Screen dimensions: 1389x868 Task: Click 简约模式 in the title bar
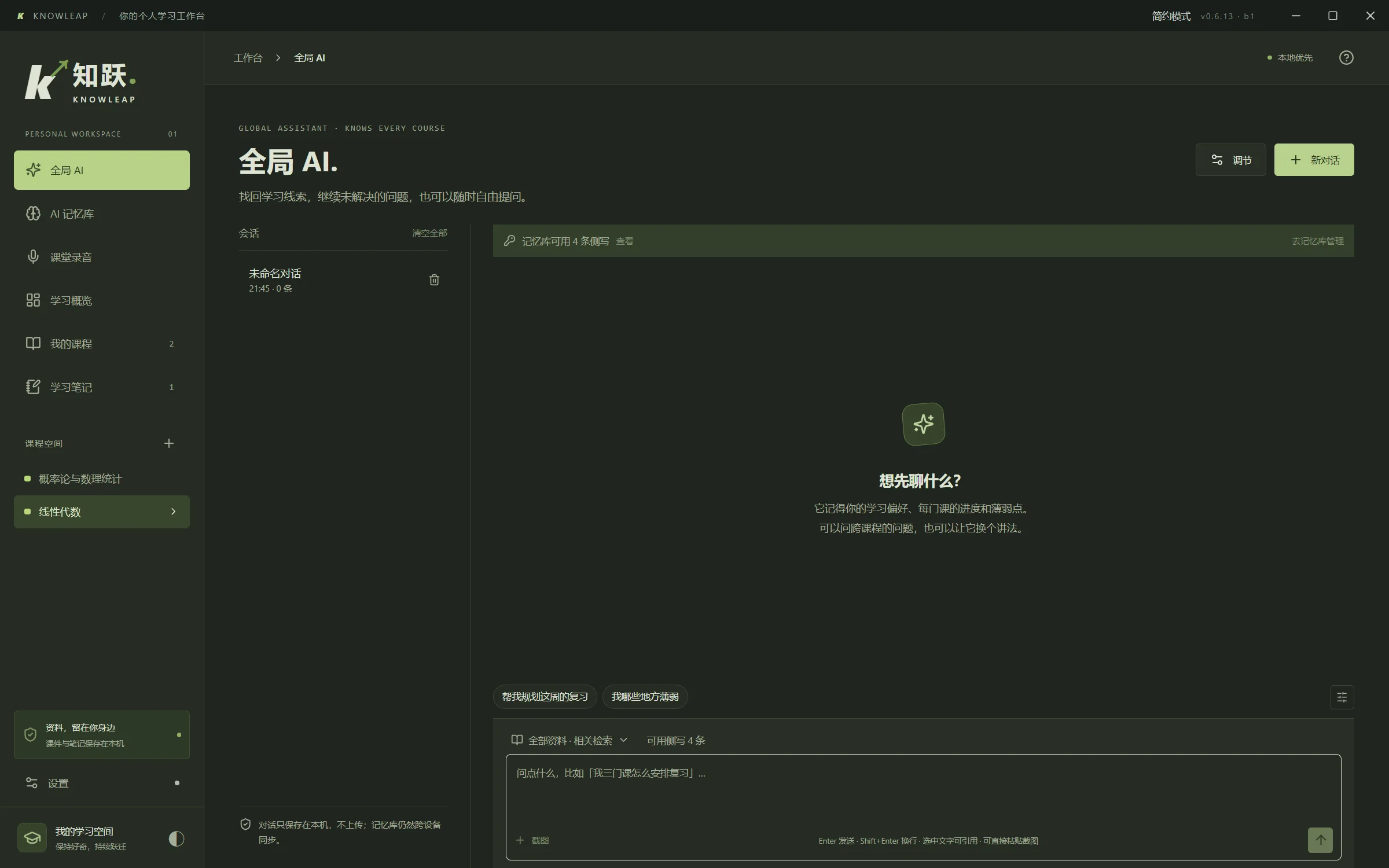click(x=1171, y=16)
